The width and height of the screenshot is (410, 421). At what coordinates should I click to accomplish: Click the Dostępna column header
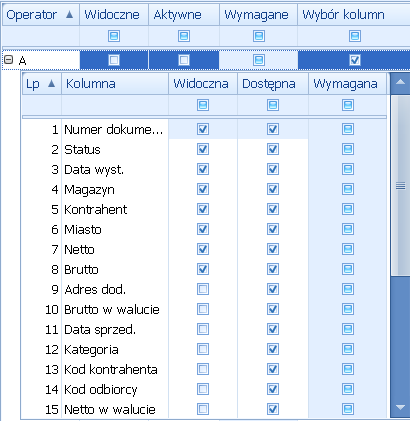(x=273, y=84)
